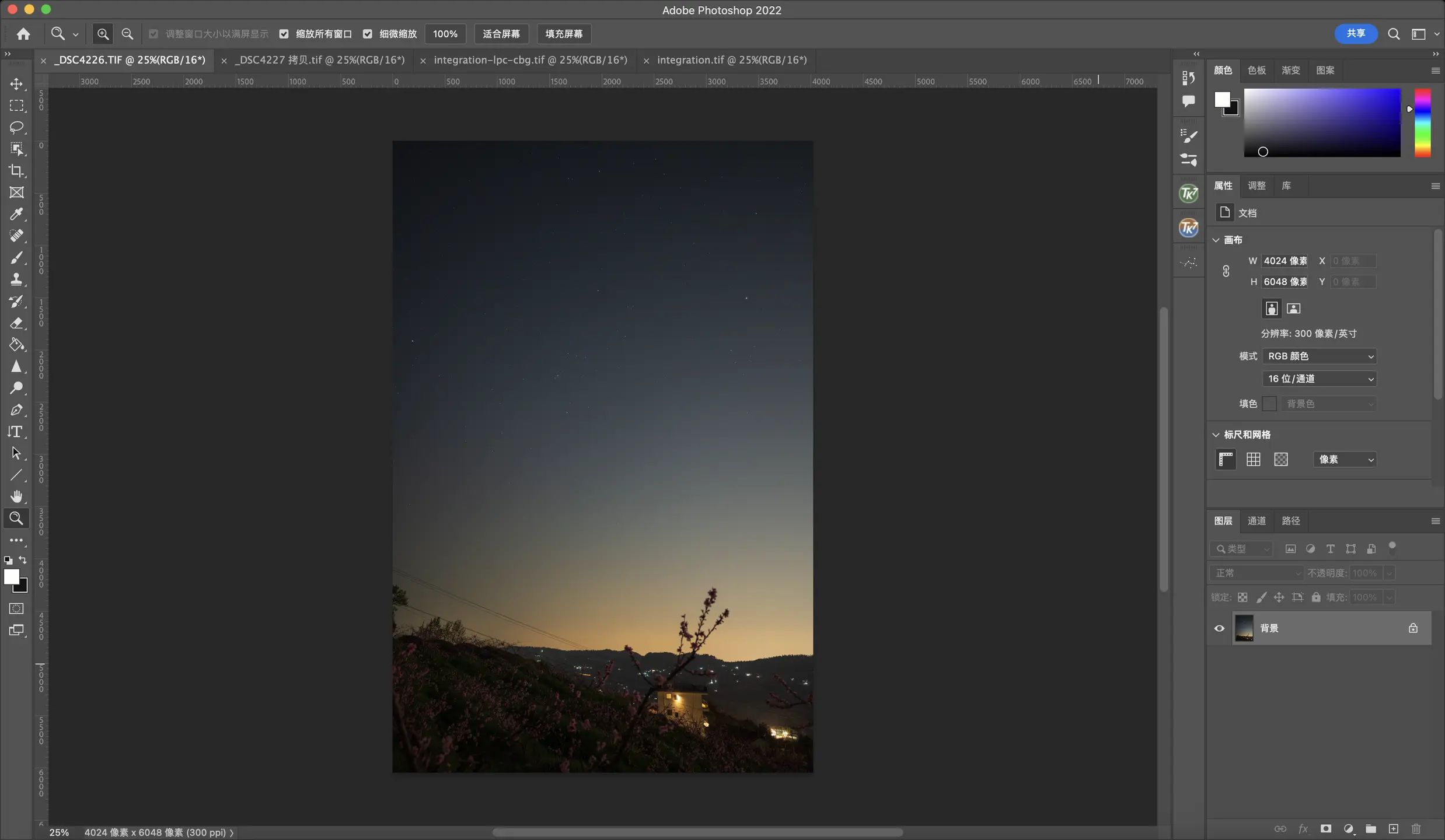Switch to the integration.tif document tab
Screen dimensions: 1445x840
(731, 60)
